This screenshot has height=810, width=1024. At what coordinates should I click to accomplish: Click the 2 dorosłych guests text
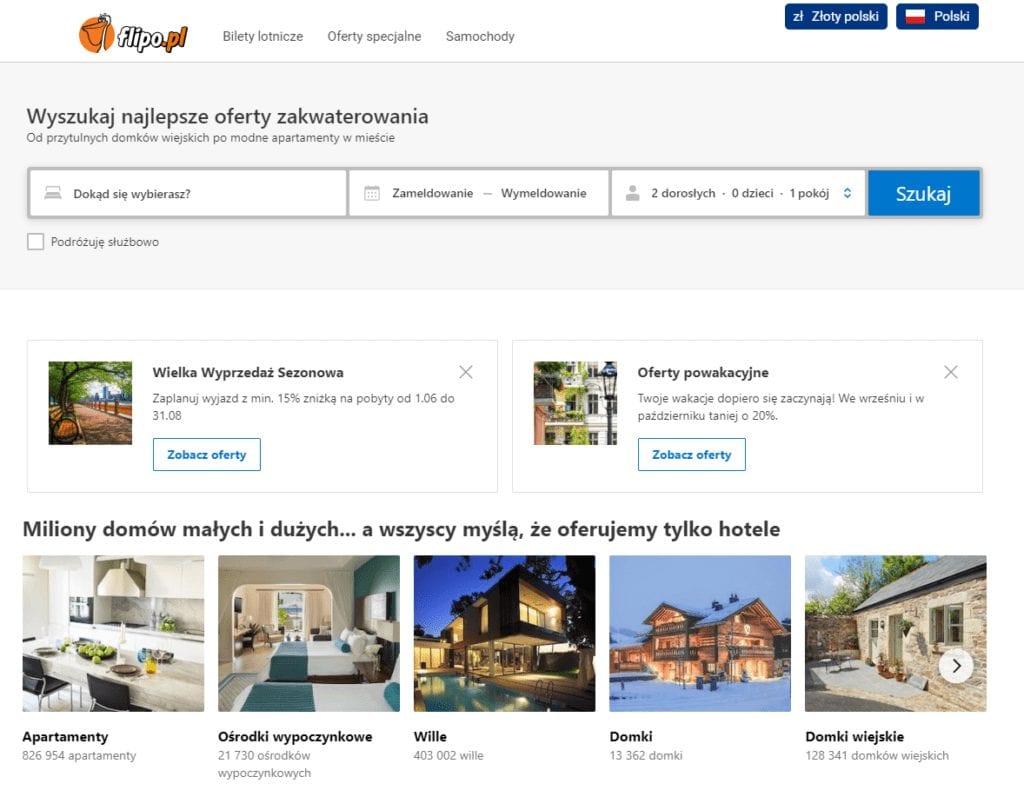point(683,193)
